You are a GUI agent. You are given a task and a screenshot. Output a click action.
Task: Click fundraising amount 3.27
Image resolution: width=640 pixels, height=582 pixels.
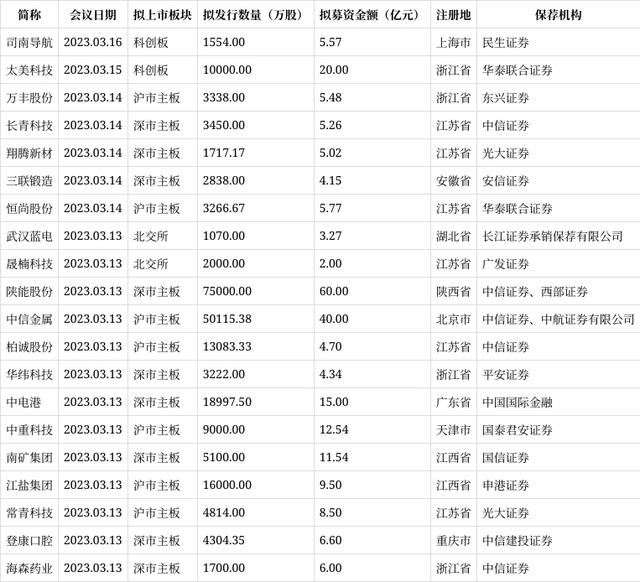click(x=331, y=236)
